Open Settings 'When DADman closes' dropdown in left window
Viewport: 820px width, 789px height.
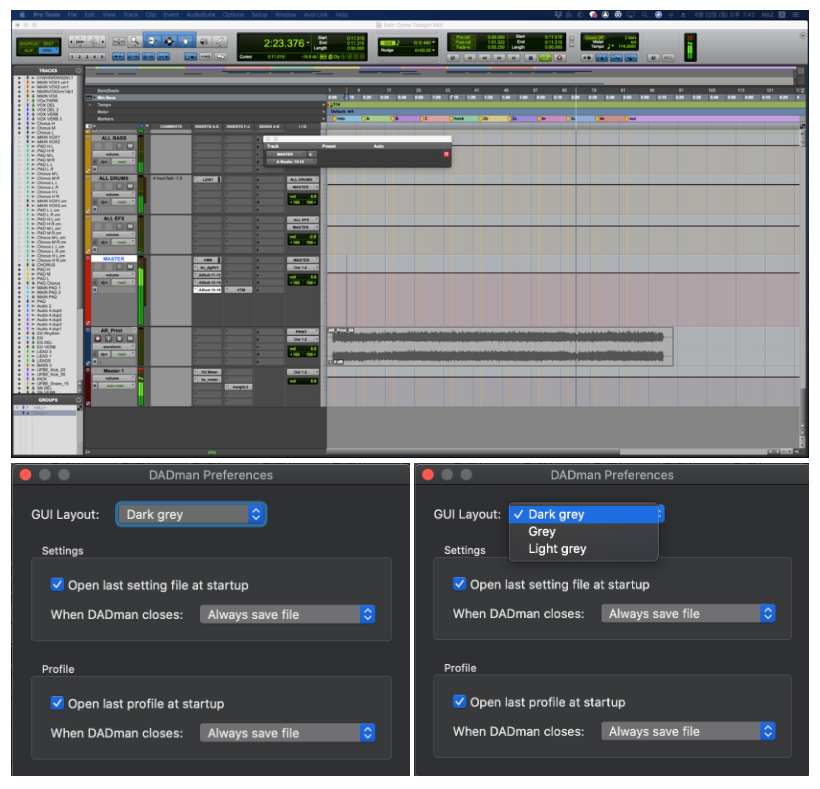click(x=288, y=614)
